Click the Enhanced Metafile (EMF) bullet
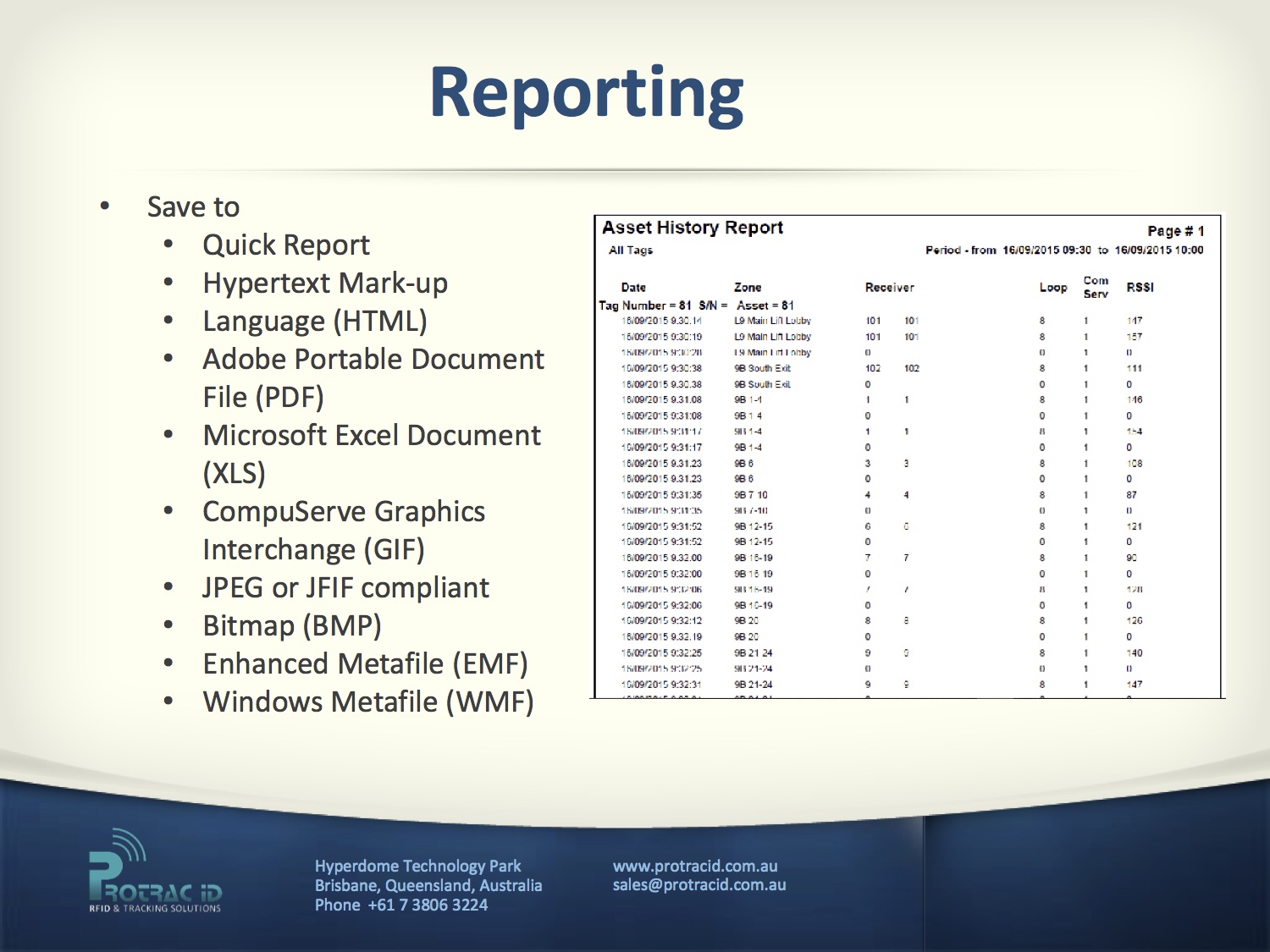The image size is (1270, 952). click(365, 664)
